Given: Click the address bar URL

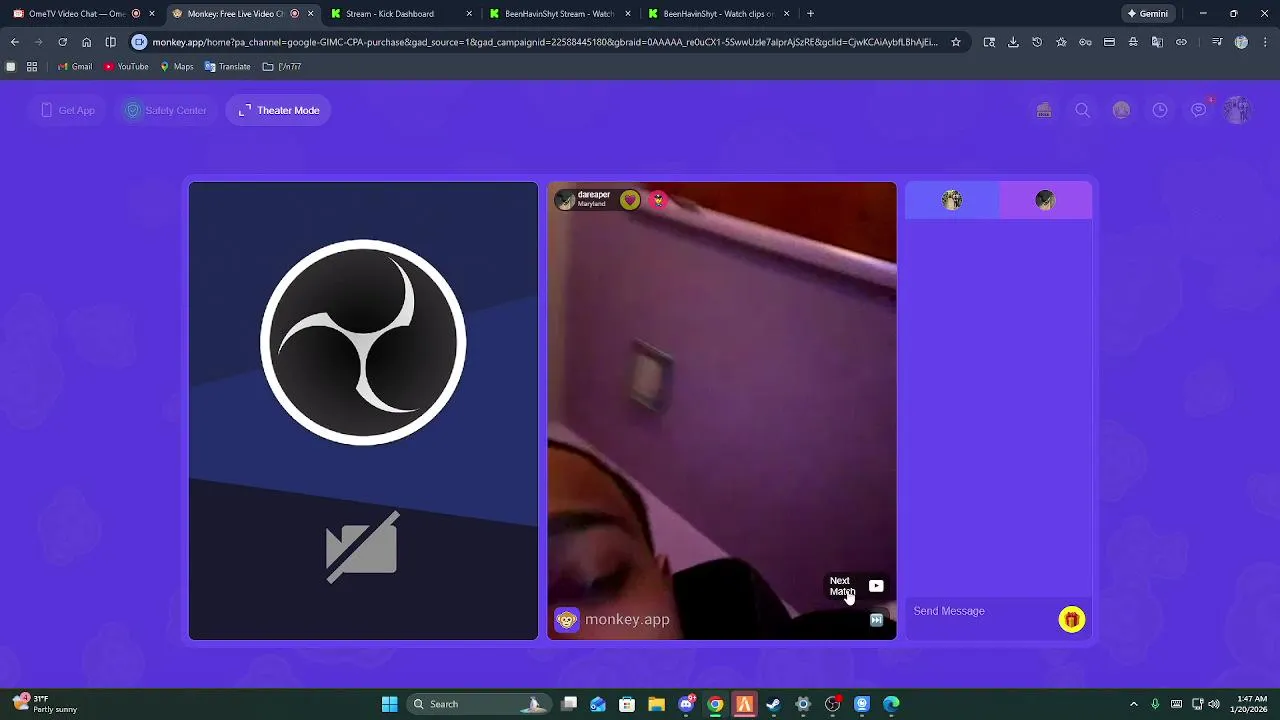Looking at the screenshot, I should point(545,42).
